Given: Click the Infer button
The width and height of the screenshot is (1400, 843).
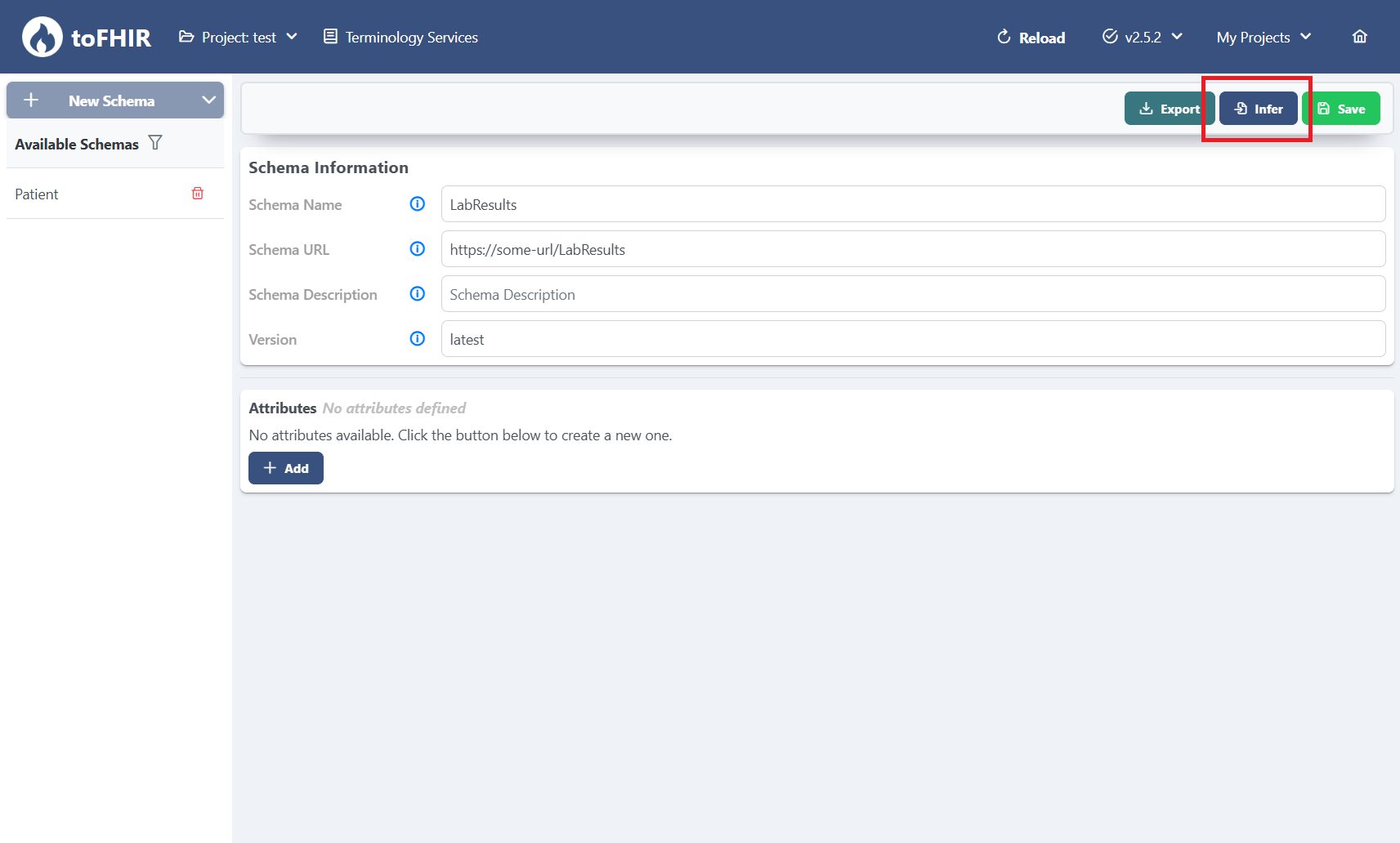Looking at the screenshot, I should [1258, 108].
